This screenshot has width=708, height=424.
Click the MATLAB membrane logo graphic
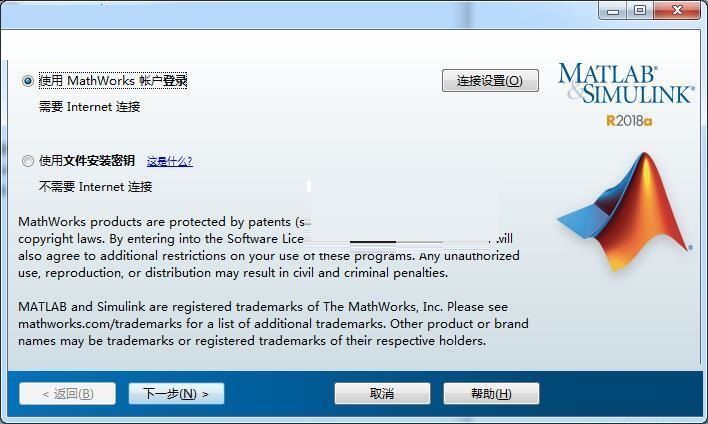click(x=626, y=211)
